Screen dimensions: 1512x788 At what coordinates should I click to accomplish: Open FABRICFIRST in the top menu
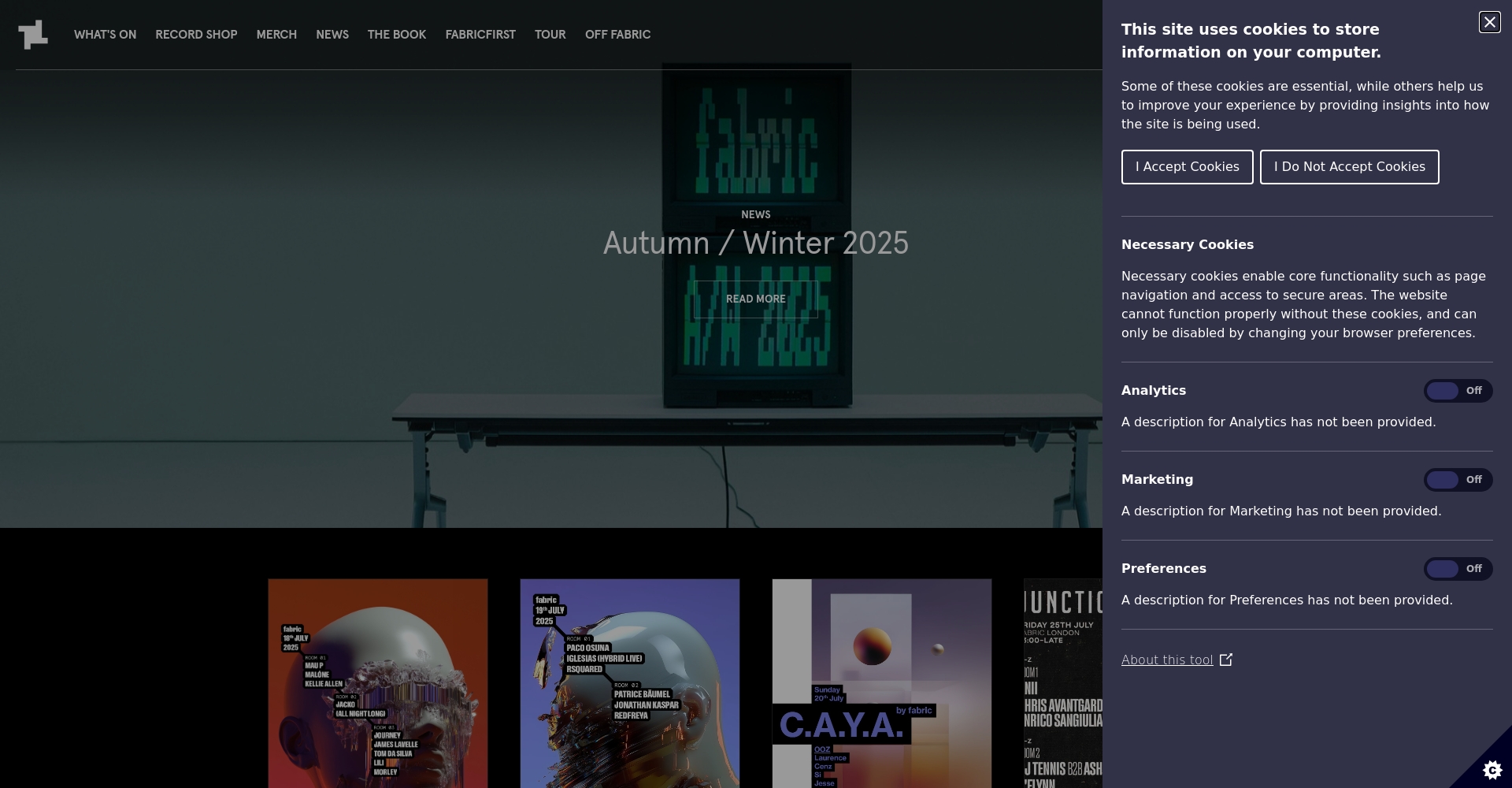pos(480,35)
